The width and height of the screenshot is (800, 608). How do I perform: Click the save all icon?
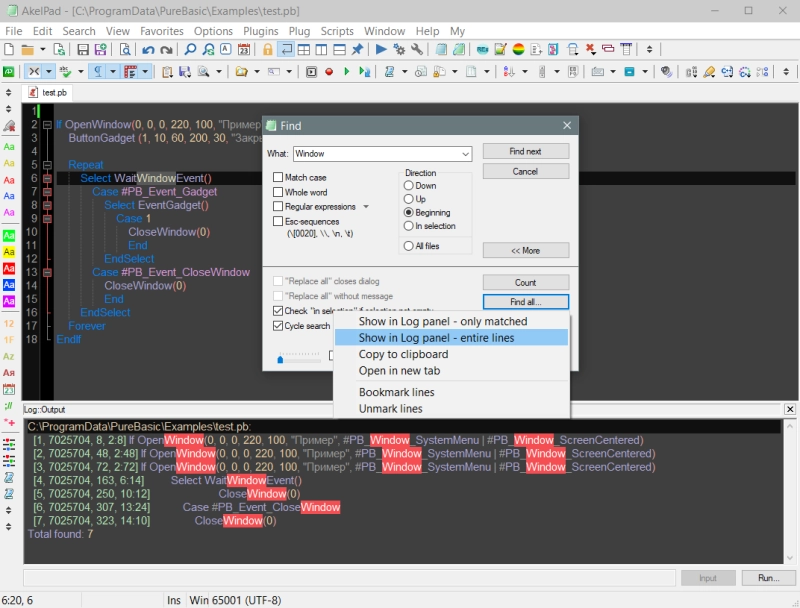(101, 49)
